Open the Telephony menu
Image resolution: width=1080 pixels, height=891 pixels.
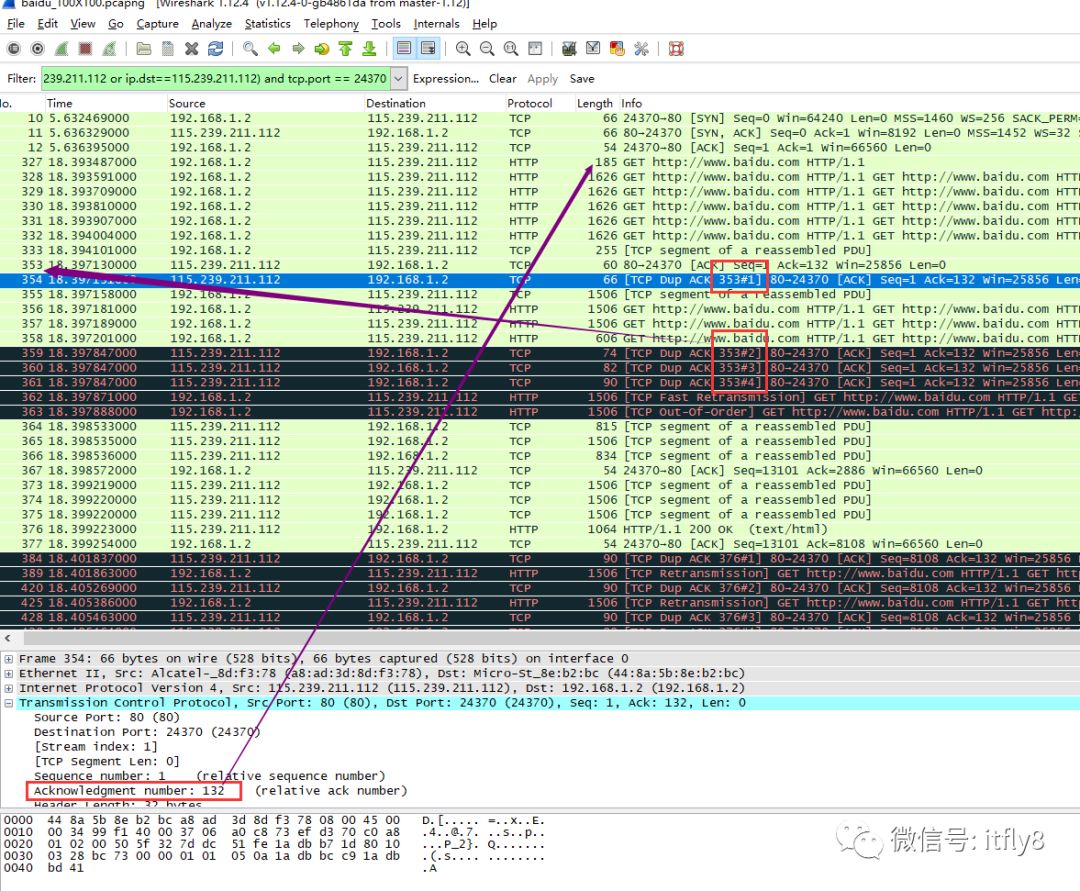click(x=331, y=24)
